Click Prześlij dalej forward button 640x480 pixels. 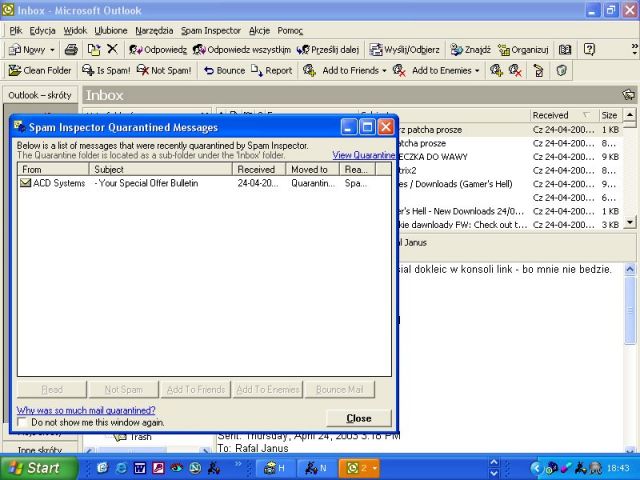coord(328,50)
